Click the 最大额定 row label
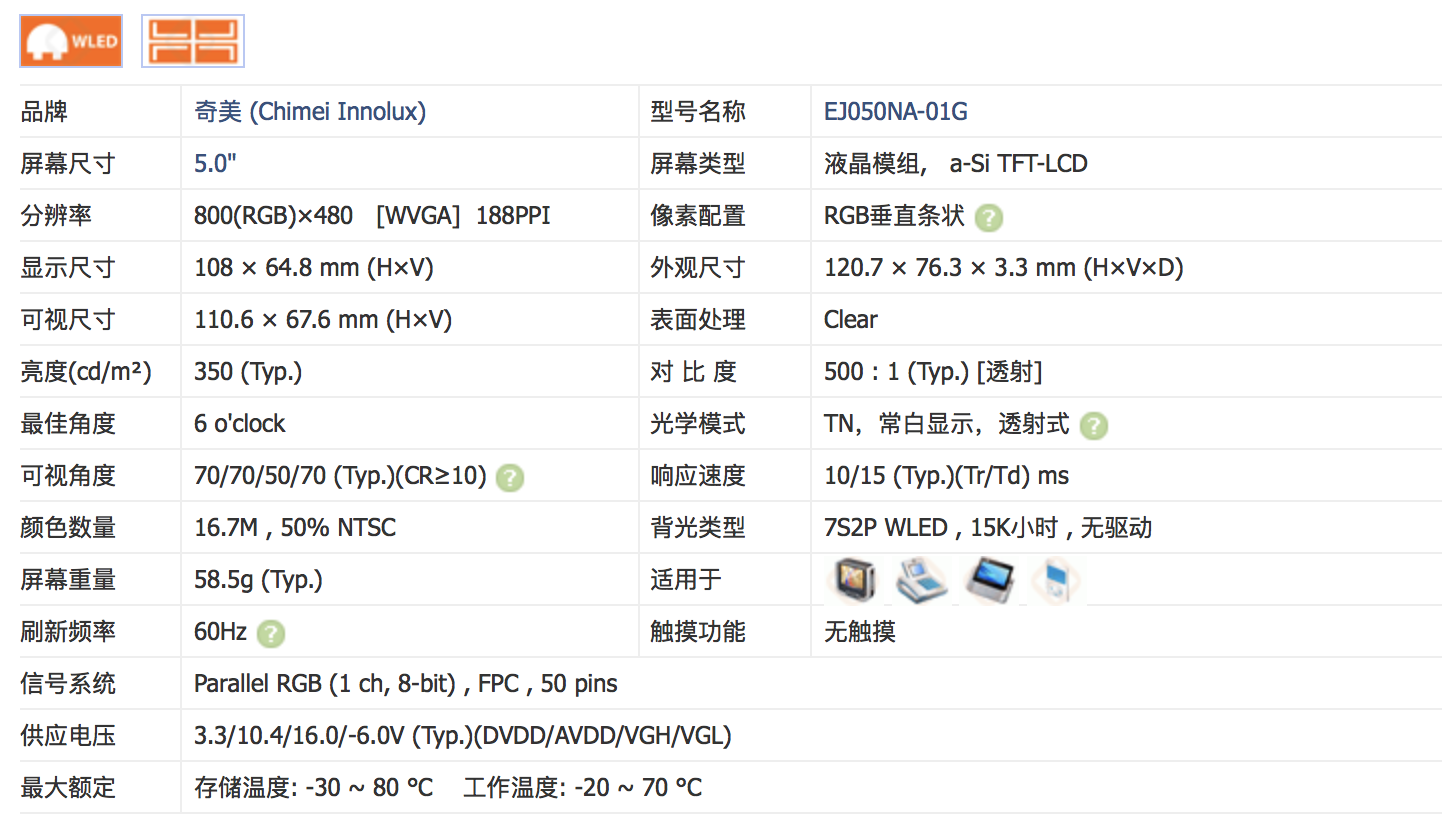 (x=68, y=787)
